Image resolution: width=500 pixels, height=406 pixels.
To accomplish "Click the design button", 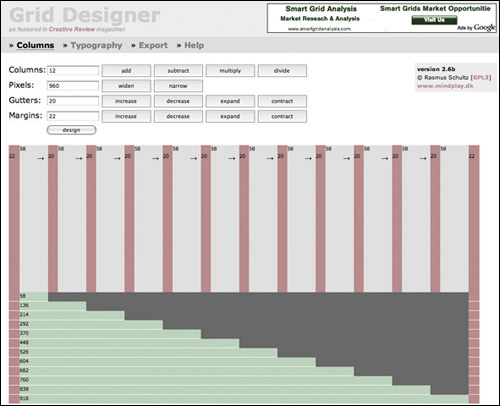I will [x=72, y=130].
